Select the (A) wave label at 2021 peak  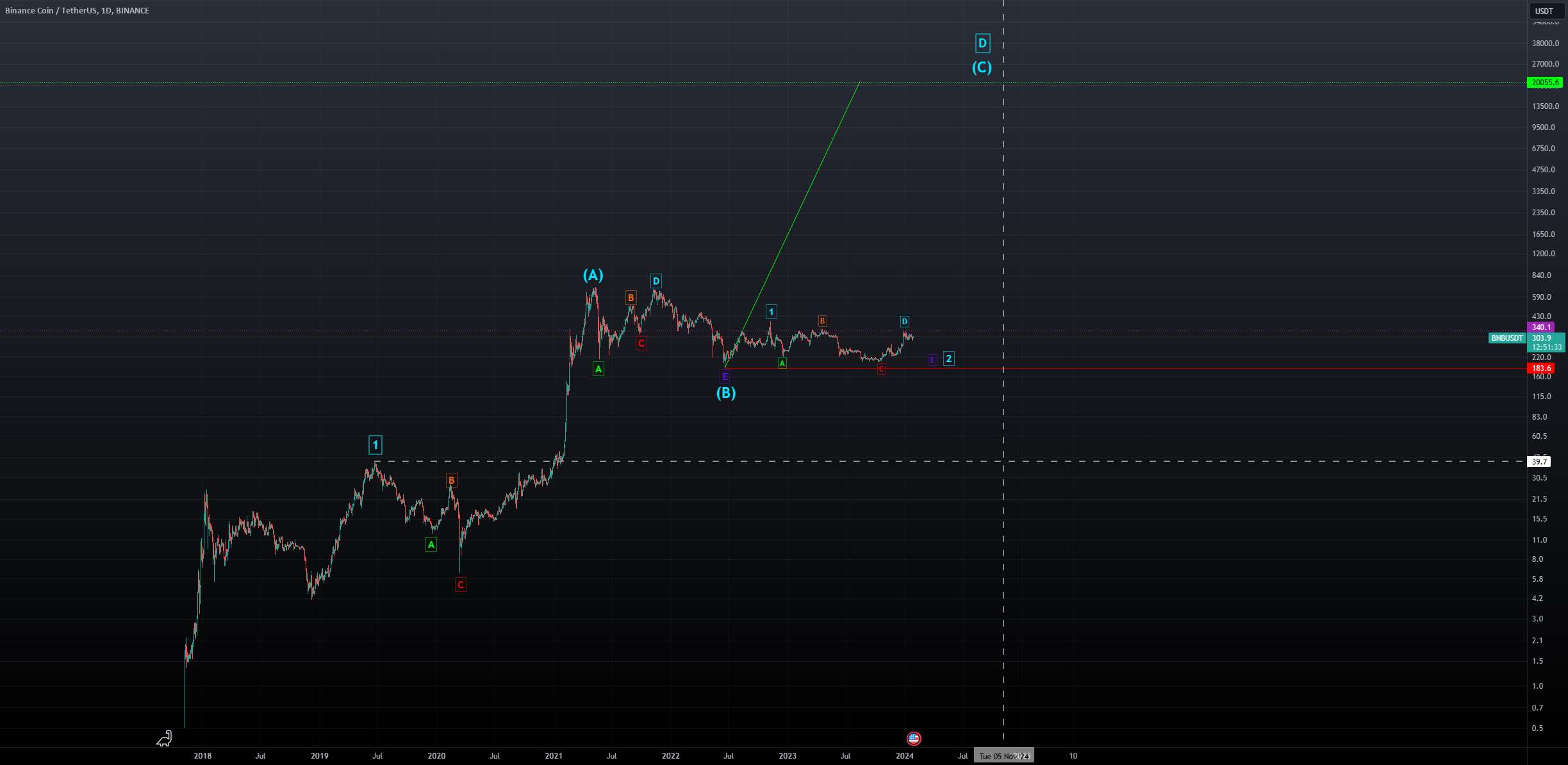[593, 276]
